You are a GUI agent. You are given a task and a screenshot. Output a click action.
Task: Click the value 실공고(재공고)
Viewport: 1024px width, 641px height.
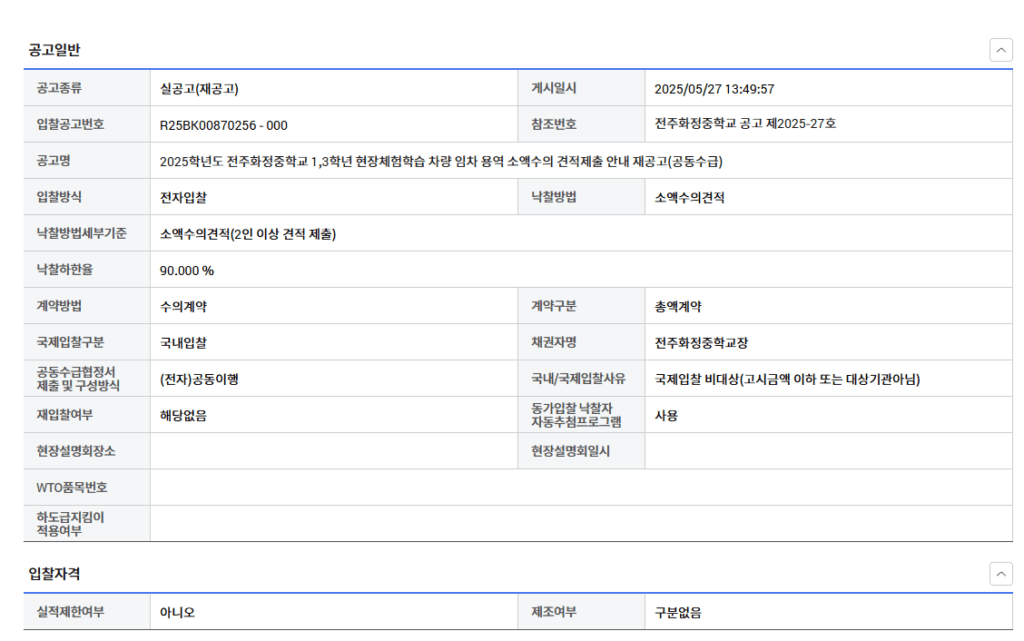[199, 89]
